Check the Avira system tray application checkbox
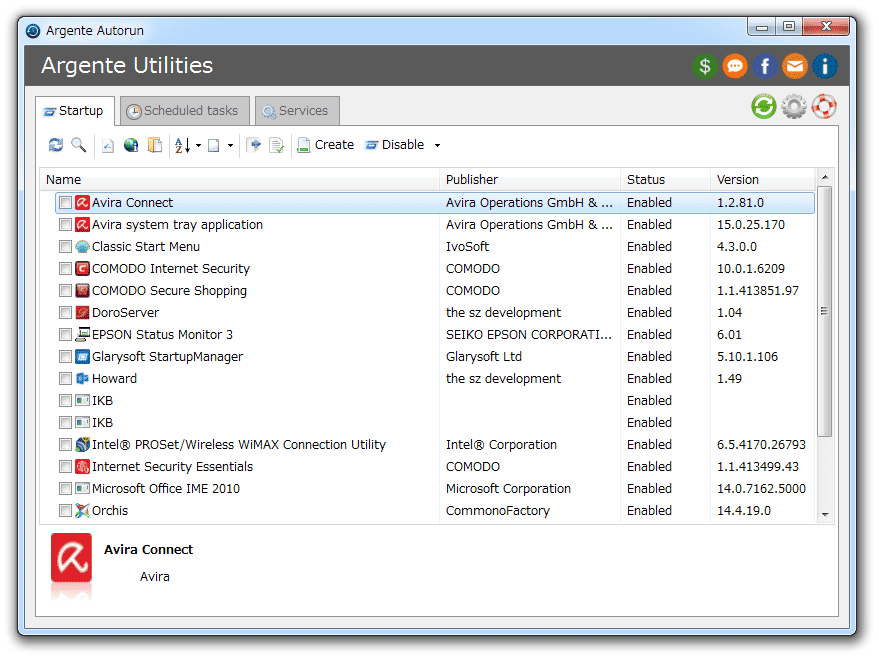This screenshot has width=879, height=658. [x=66, y=225]
